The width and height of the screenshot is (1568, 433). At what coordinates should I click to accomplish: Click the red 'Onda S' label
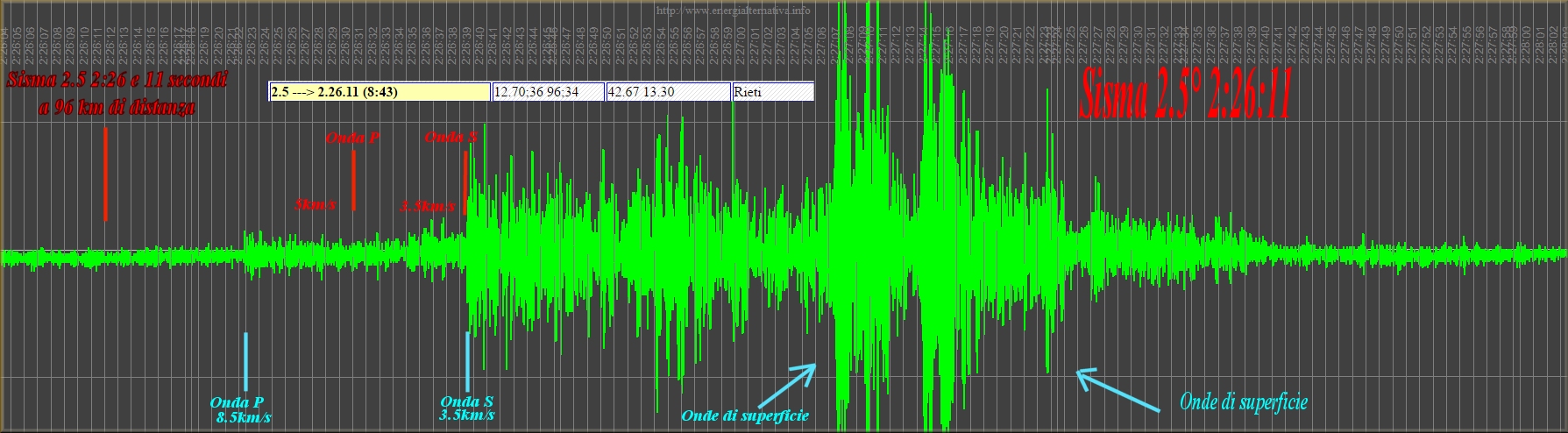451,138
